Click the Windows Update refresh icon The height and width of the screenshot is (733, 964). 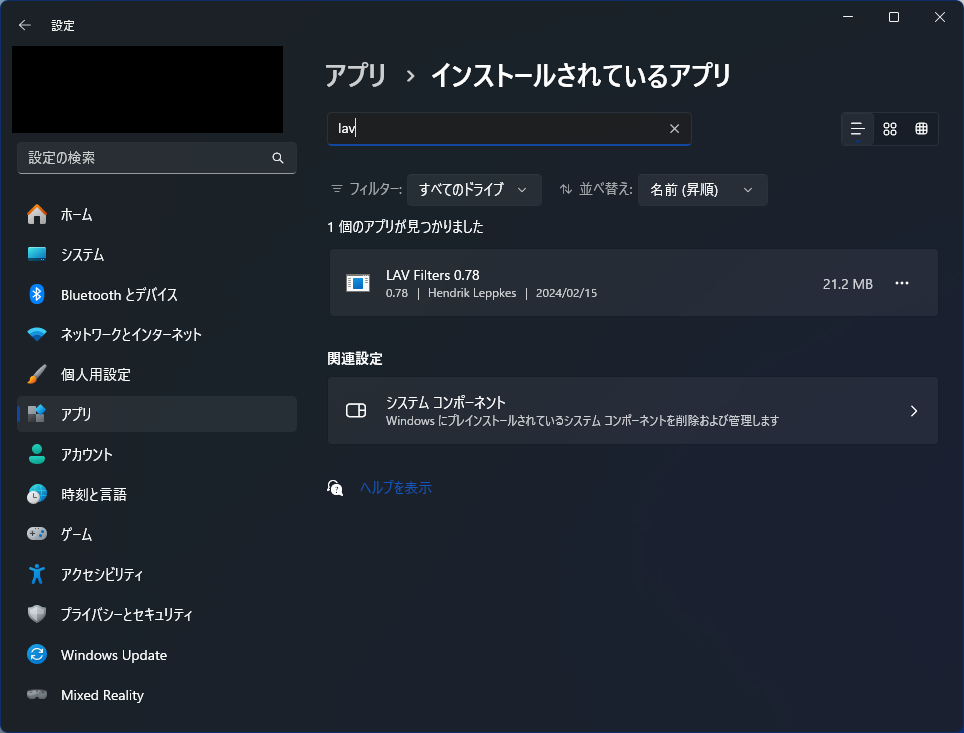pyautogui.click(x=37, y=654)
